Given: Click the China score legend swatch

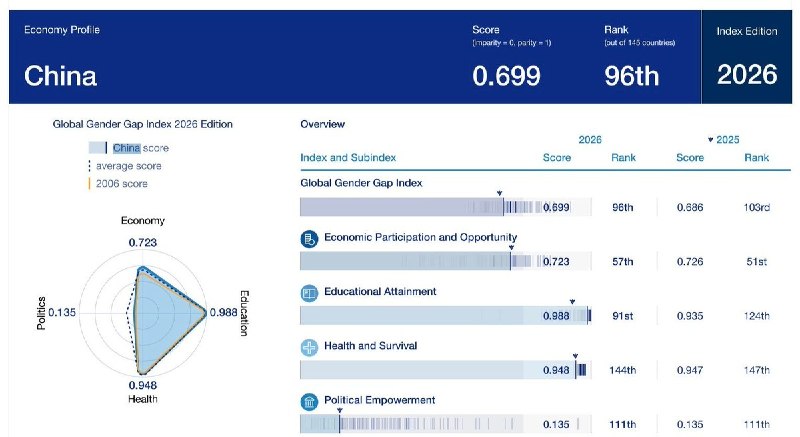Looking at the screenshot, I should (x=97, y=148).
